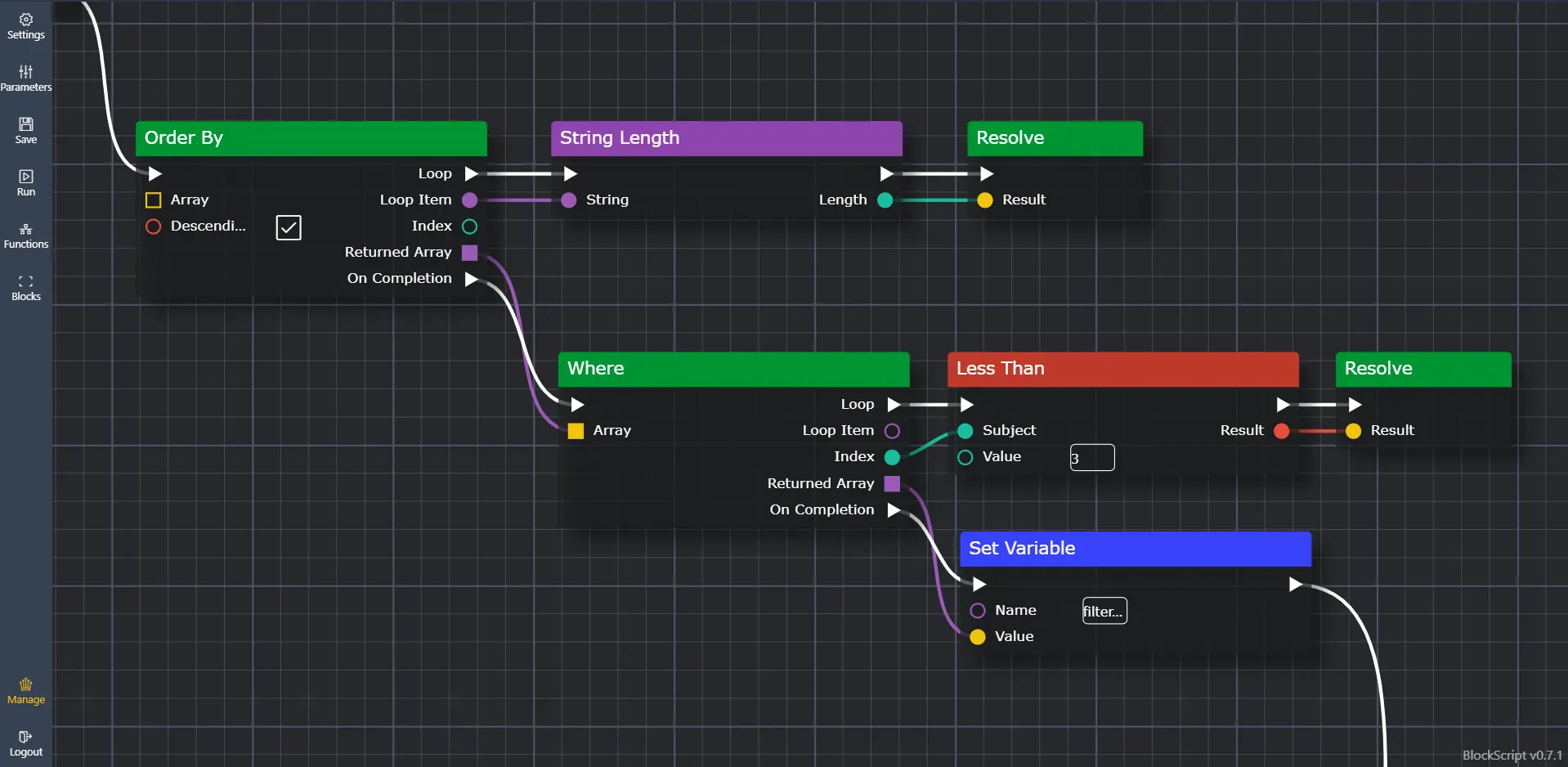This screenshot has width=1568, height=767.
Task: Toggle the Descending checkbox in Order By
Action: click(289, 227)
